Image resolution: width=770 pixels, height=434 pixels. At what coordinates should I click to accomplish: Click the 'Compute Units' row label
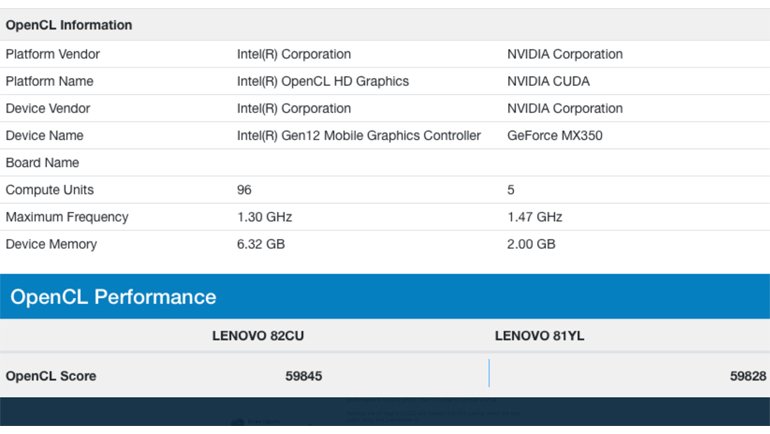click(x=49, y=190)
